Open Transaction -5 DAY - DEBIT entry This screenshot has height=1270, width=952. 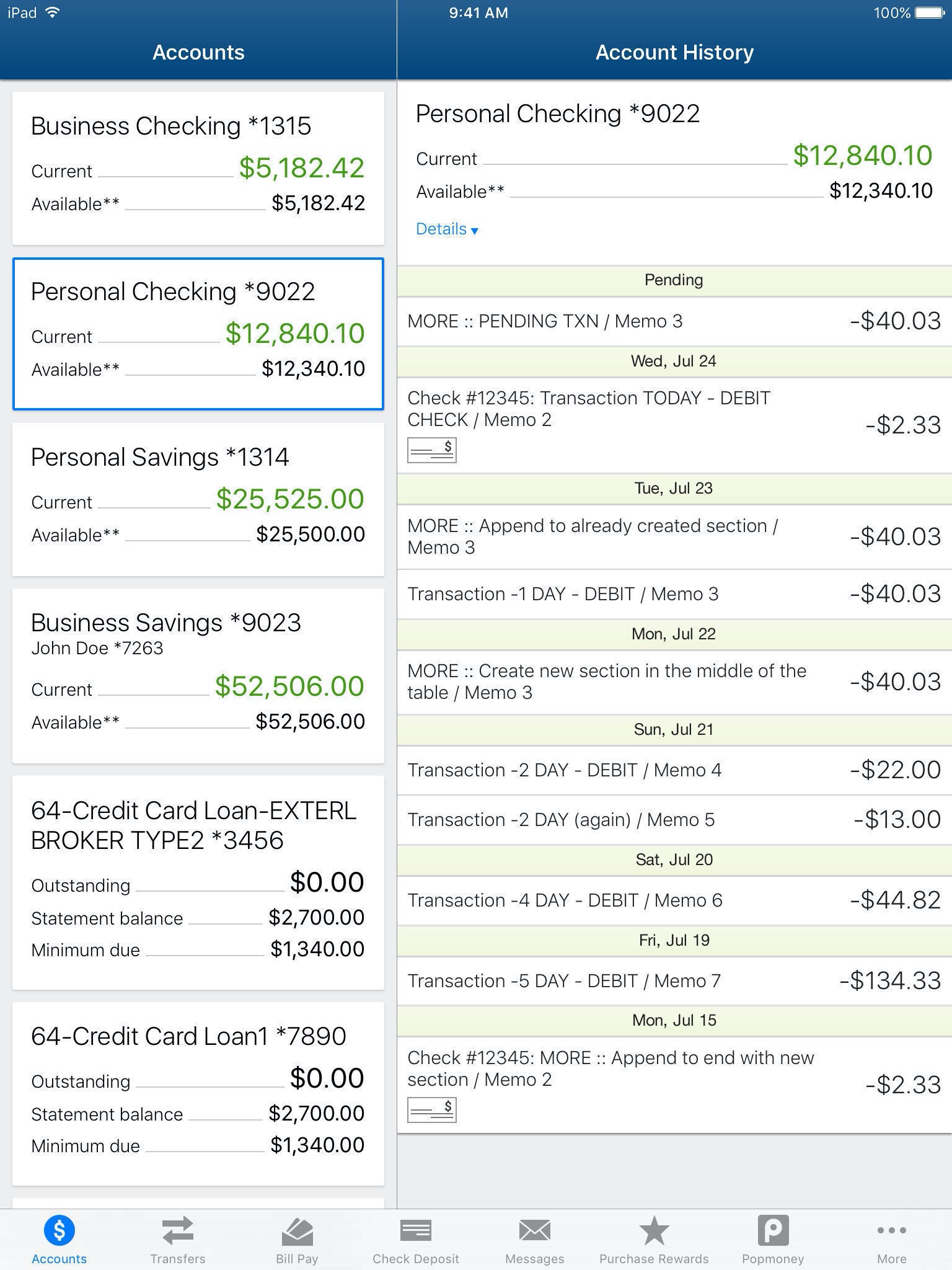point(674,981)
